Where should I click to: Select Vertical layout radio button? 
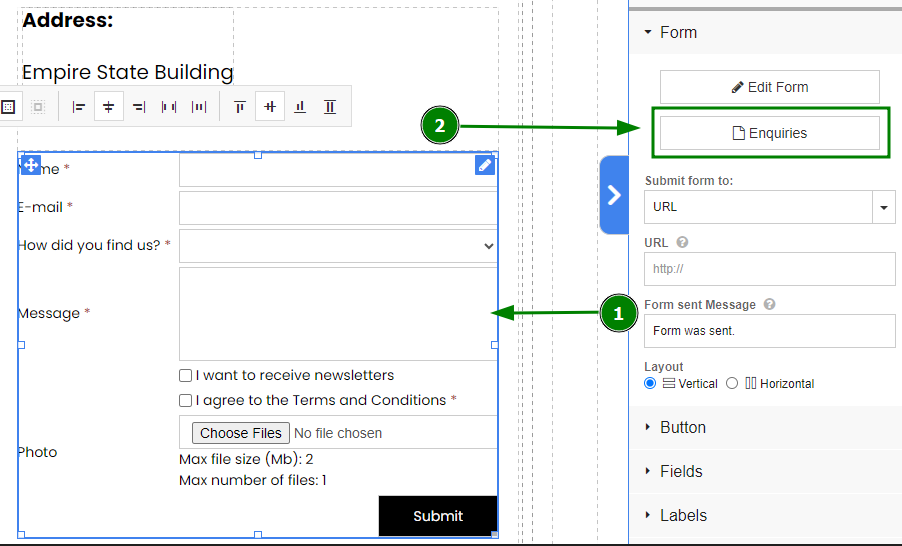pos(650,383)
